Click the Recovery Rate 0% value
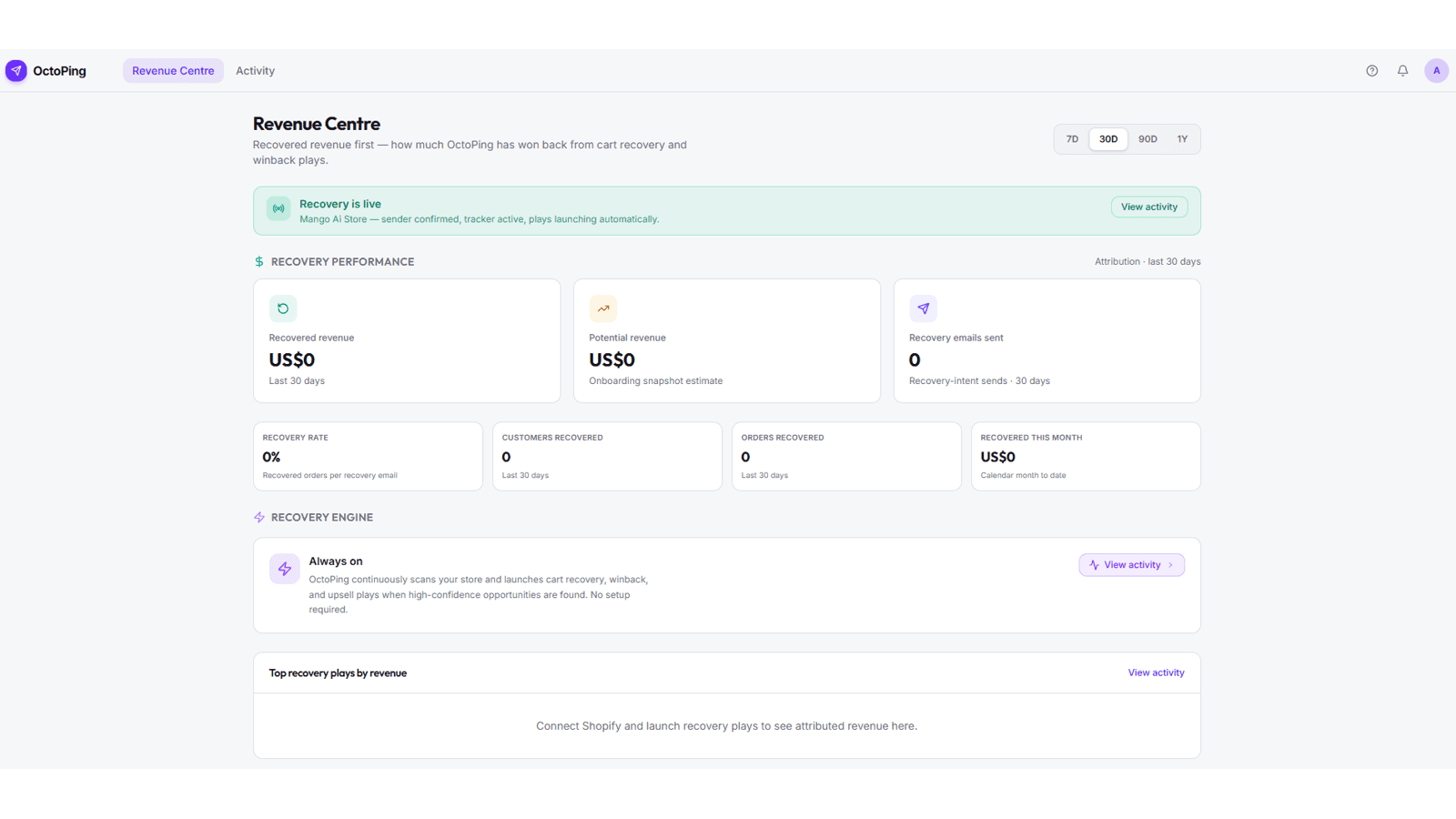1456x819 pixels. pos(271,457)
